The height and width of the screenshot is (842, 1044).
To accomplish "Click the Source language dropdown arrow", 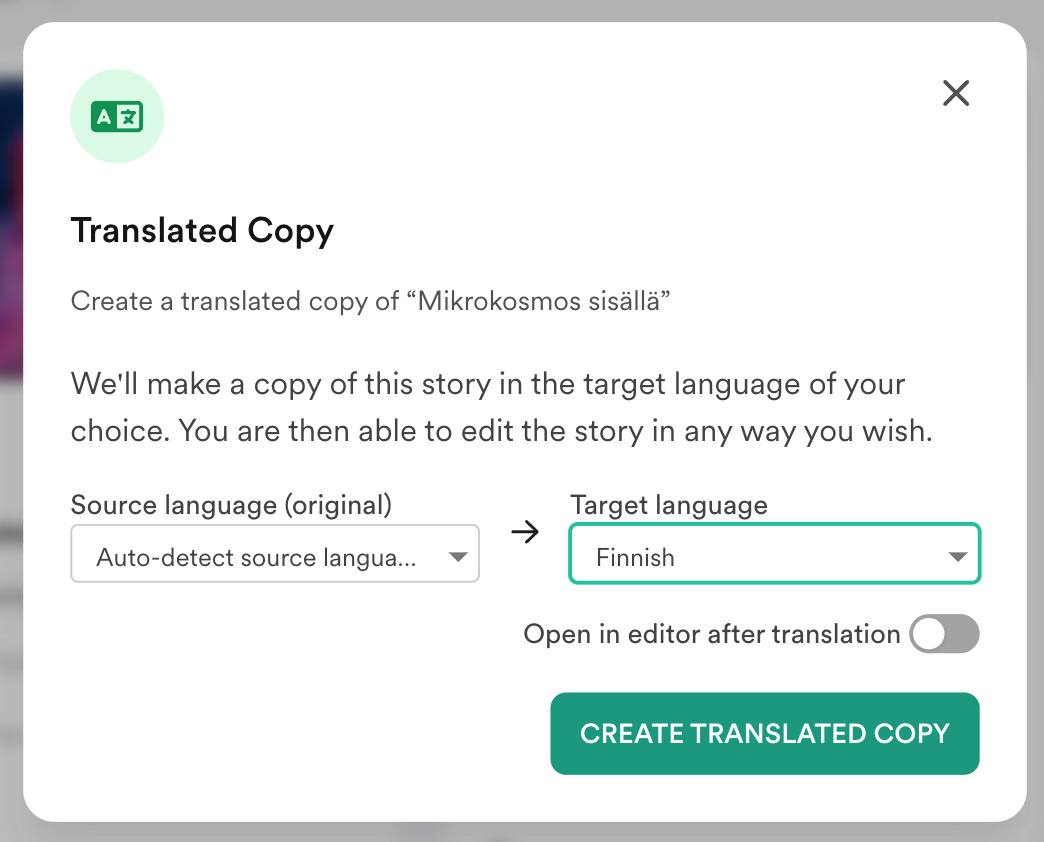I will click(458, 557).
